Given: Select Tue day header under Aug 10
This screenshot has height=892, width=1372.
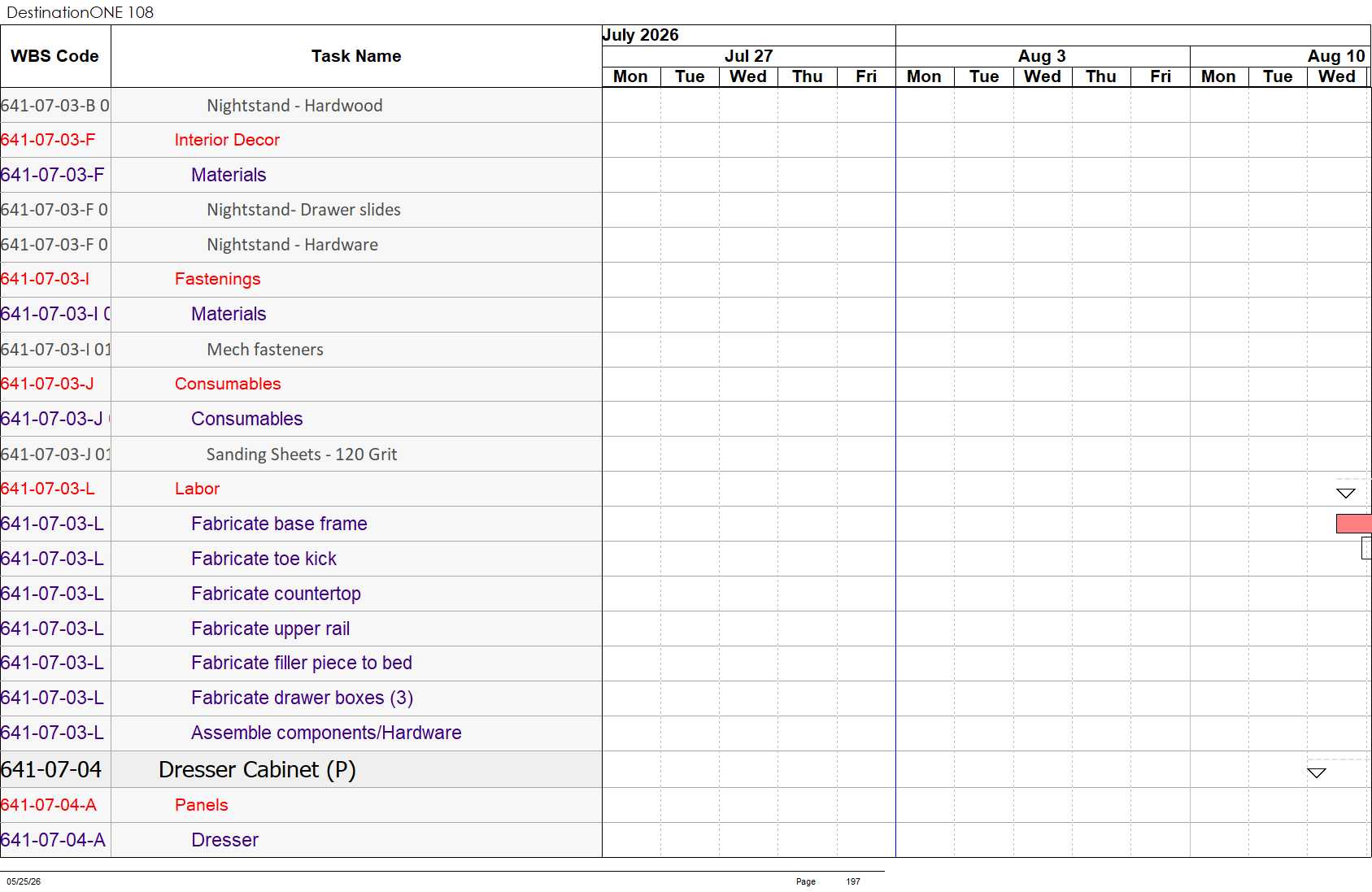Looking at the screenshot, I should point(1278,76).
